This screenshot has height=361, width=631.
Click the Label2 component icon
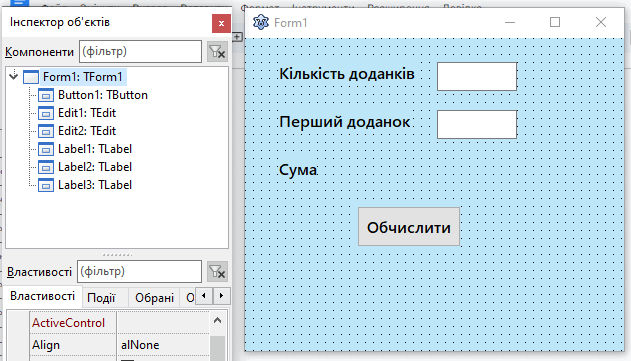pyautogui.click(x=46, y=167)
